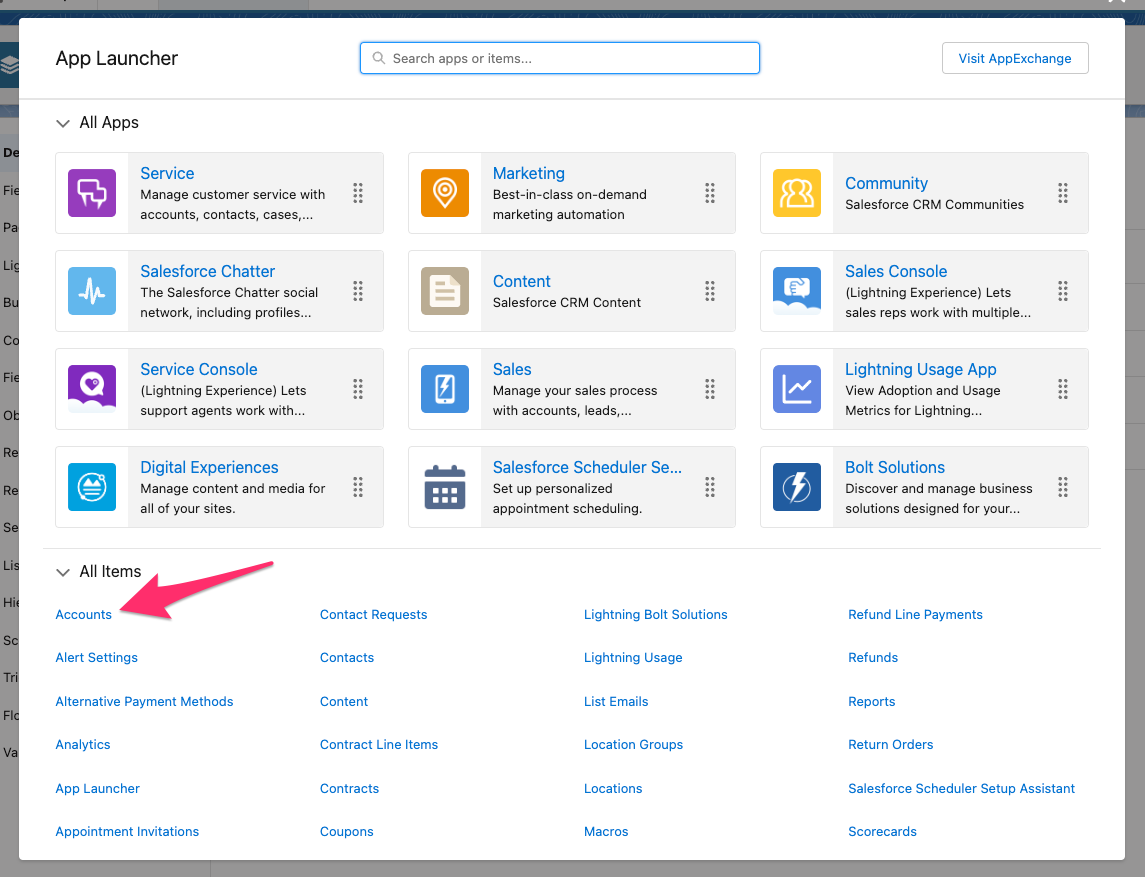Open Accounts from All Items
Viewport: 1145px width, 877px height.
coord(83,614)
